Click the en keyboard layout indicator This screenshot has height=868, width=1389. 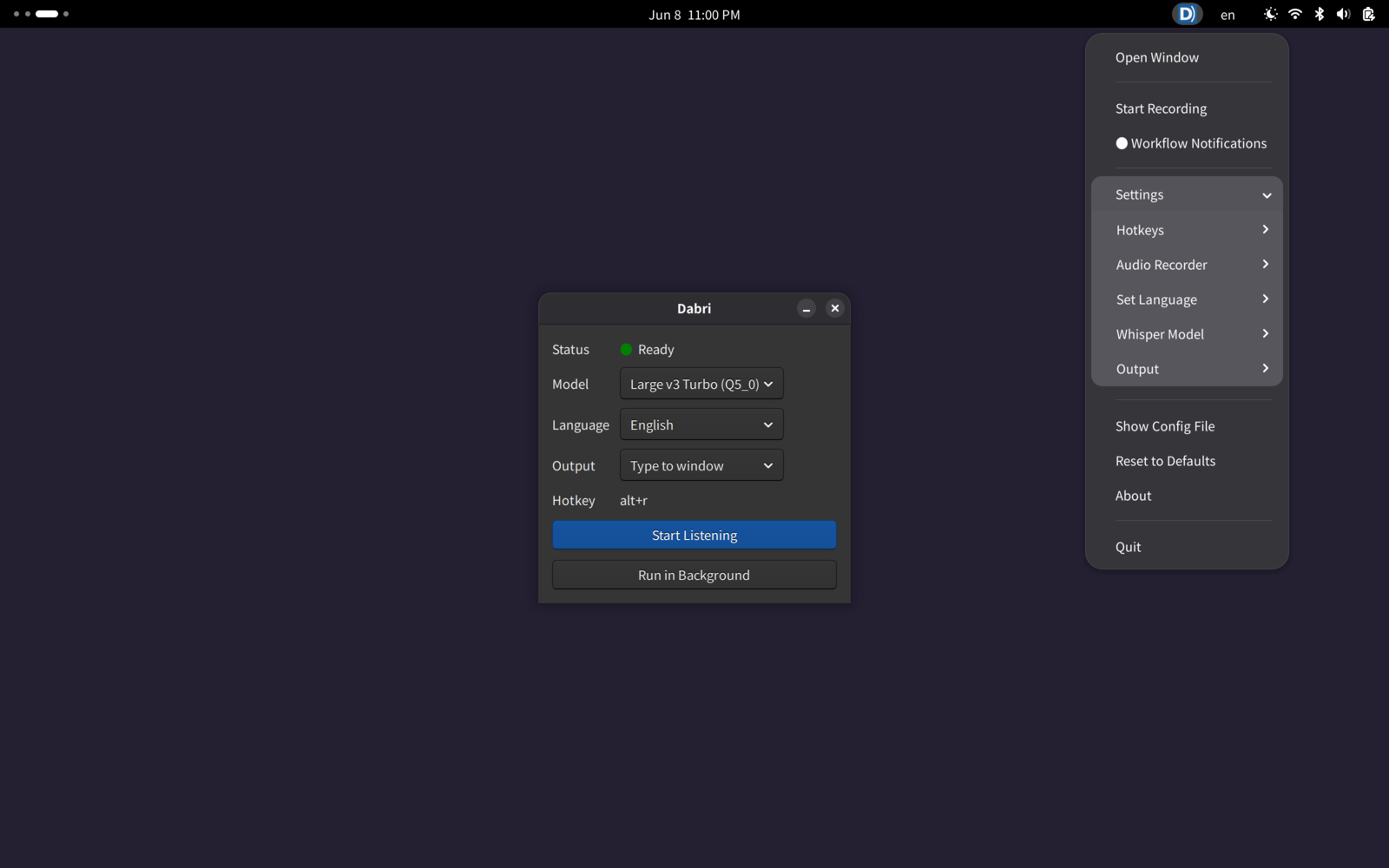click(1228, 15)
